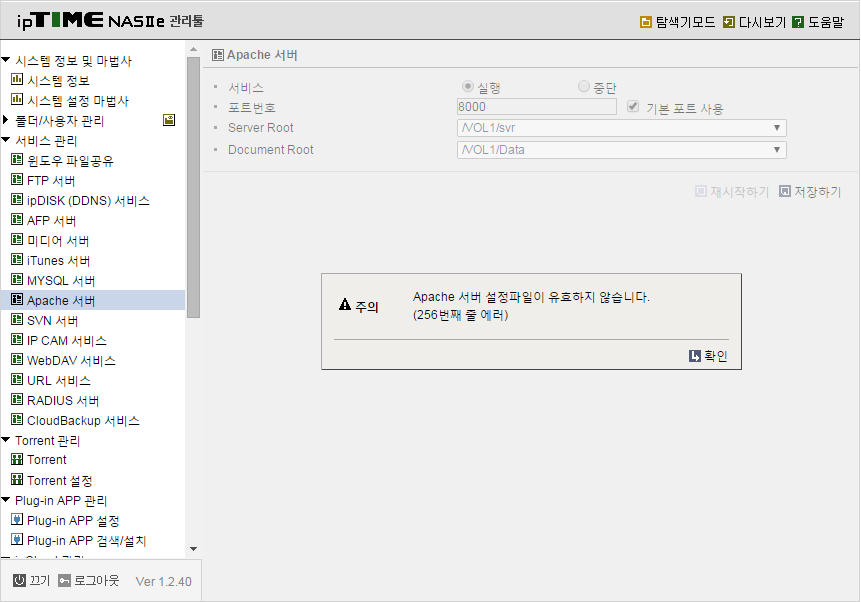Switch to 탐색기모드 via header link

click(686, 22)
